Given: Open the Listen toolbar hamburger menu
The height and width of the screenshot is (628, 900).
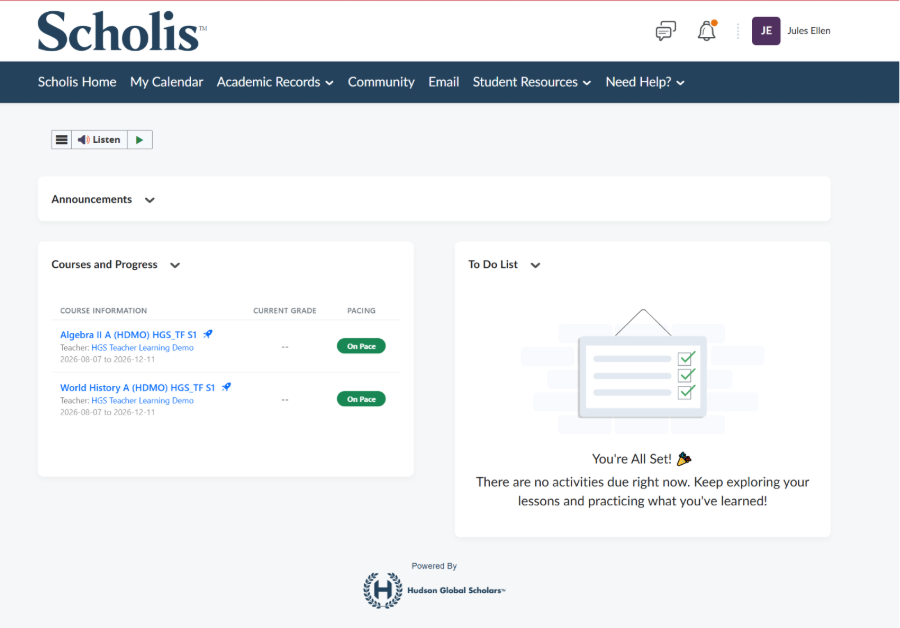Looking at the screenshot, I should coord(61,139).
